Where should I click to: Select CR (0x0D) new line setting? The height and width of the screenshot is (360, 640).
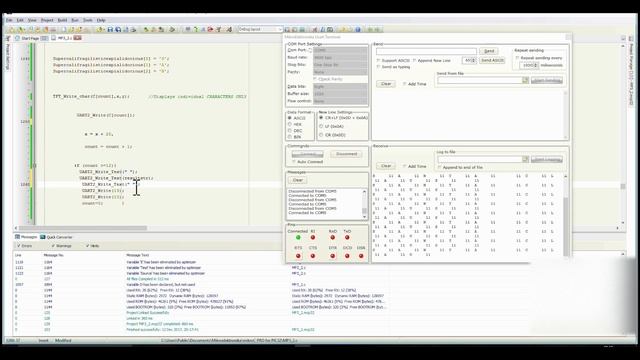pos(321,135)
